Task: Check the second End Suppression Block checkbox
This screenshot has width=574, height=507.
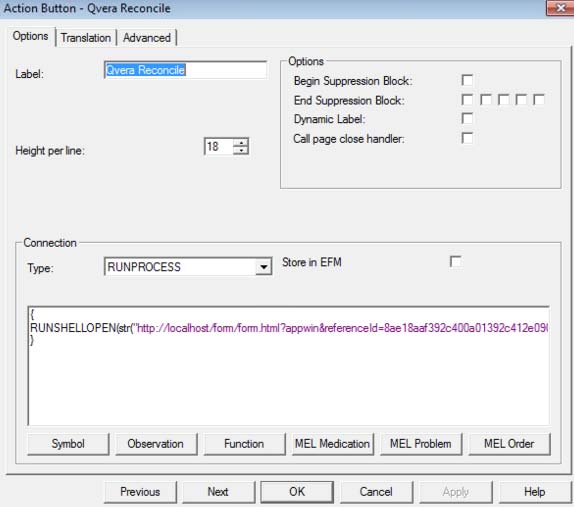Action: tap(485, 100)
